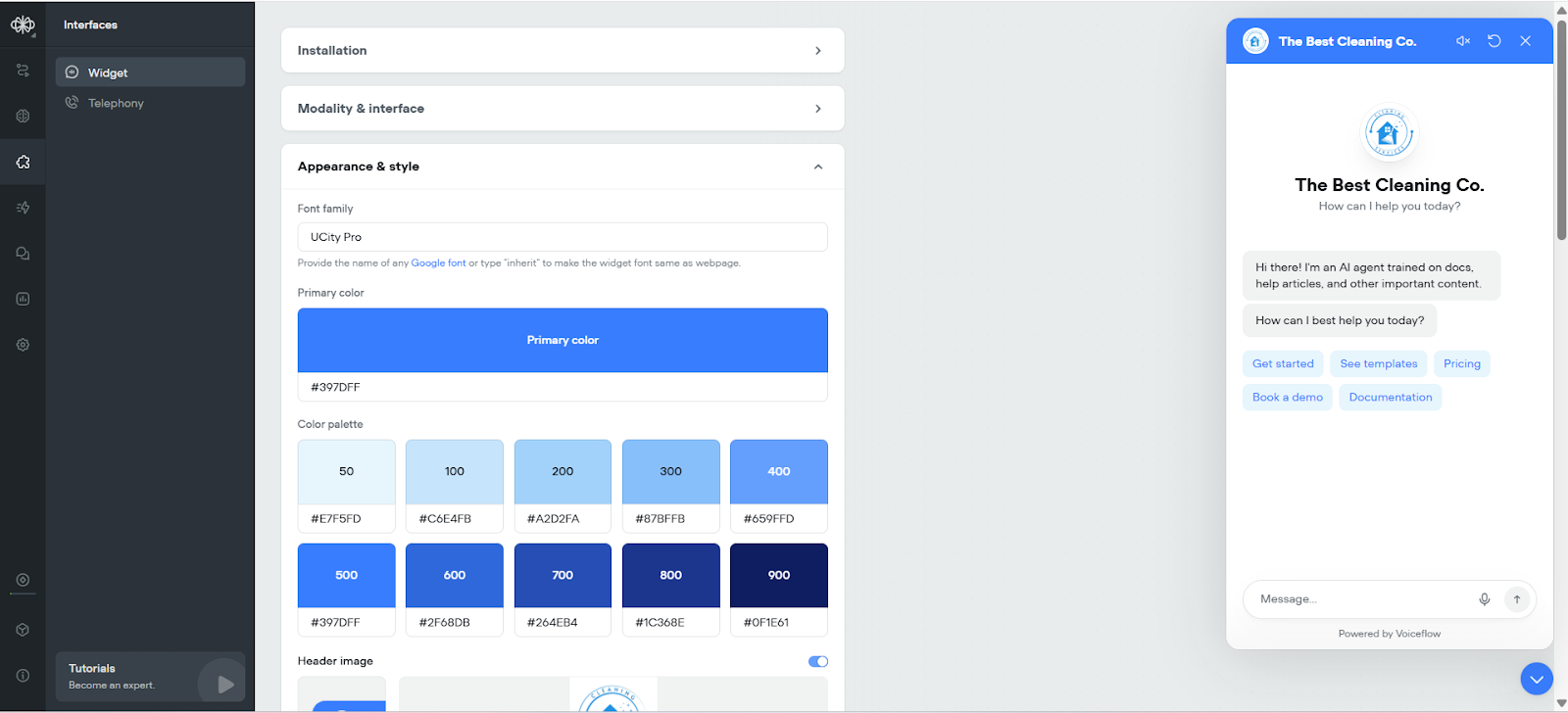The image size is (1568, 713).
Task: Click the Get started suggestion chip
Action: pos(1283,363)
